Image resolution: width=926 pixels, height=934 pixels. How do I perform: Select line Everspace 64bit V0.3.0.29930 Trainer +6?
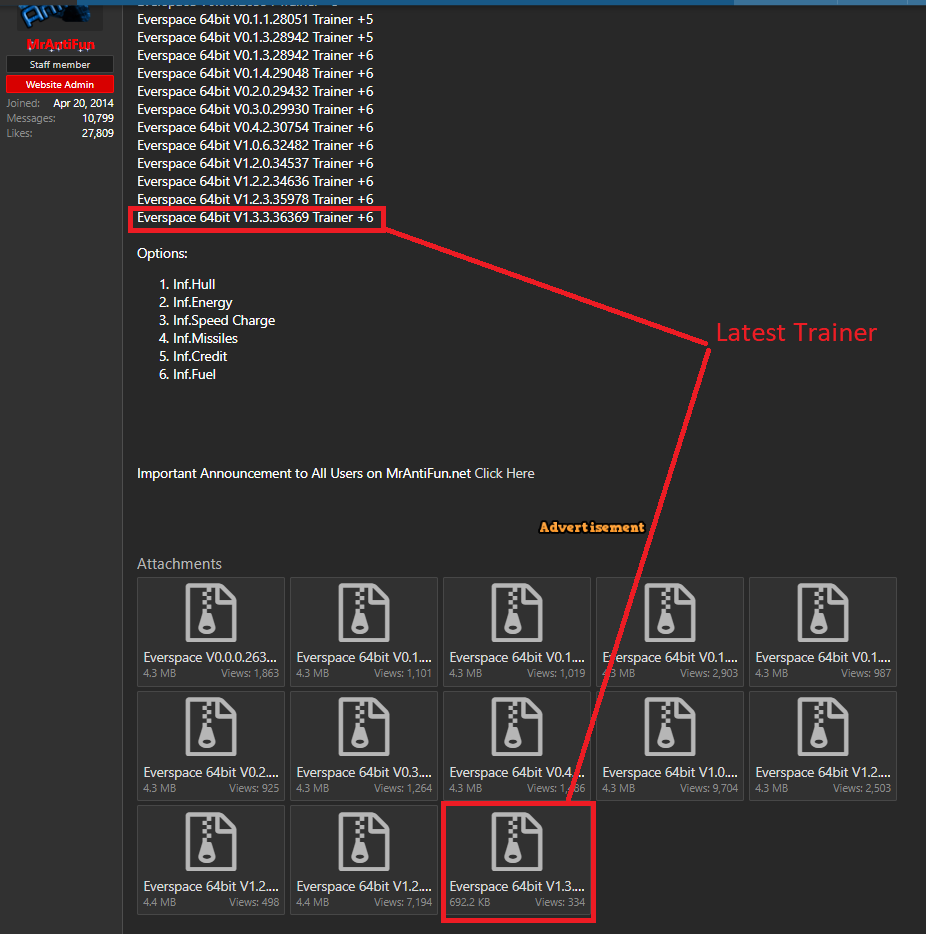255,110
